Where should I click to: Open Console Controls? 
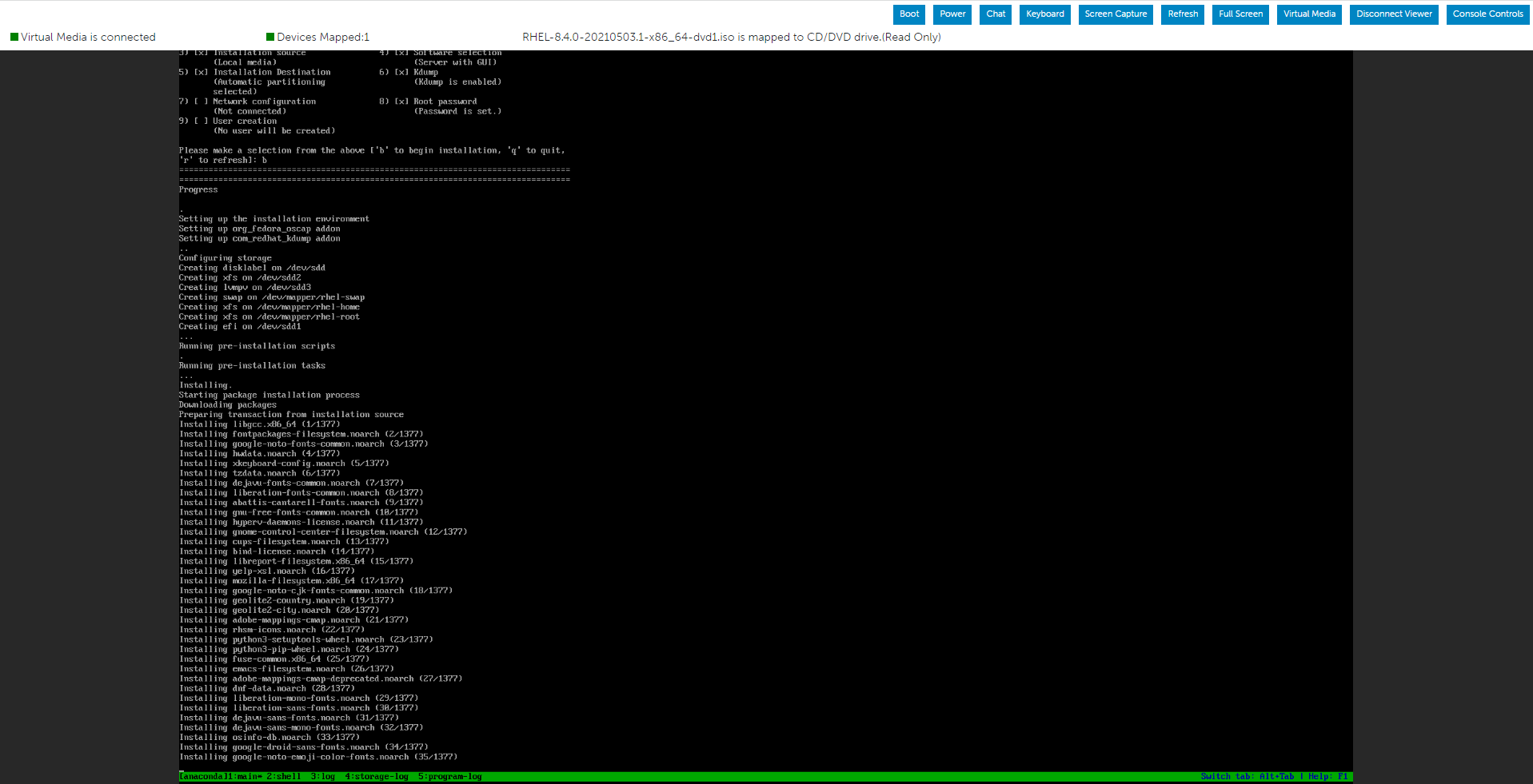1487,14
